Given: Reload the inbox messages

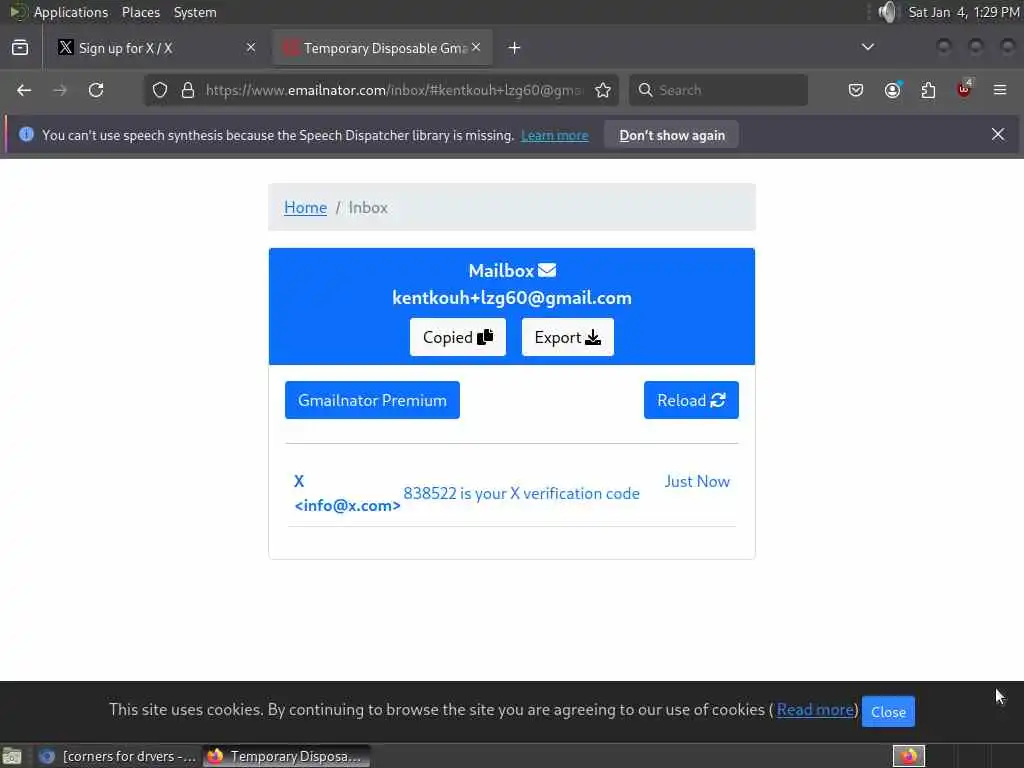Looking at the screenshot, I should 691,400.
